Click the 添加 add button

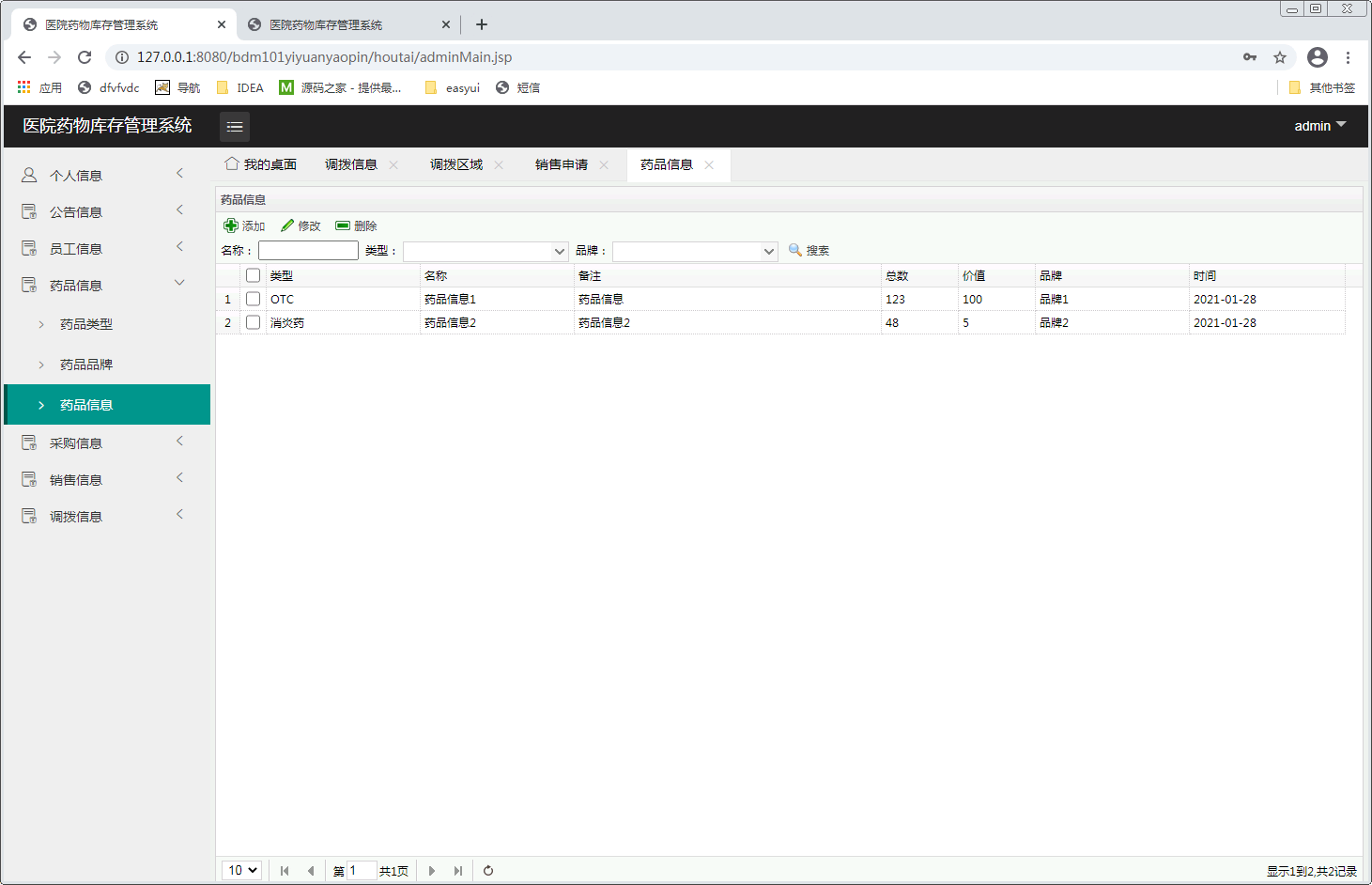[244, 225]
